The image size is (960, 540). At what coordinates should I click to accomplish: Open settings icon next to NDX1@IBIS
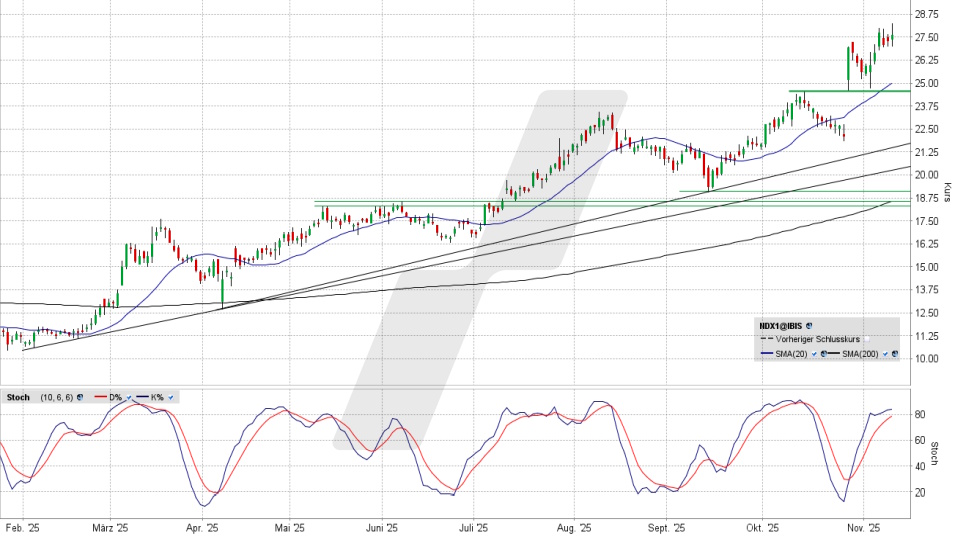click(x=809, y=326)
